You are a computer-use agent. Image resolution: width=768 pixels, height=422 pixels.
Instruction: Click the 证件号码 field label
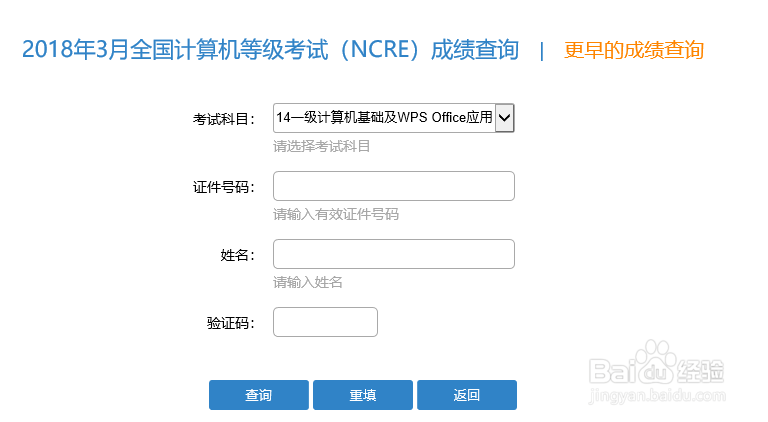224,187
